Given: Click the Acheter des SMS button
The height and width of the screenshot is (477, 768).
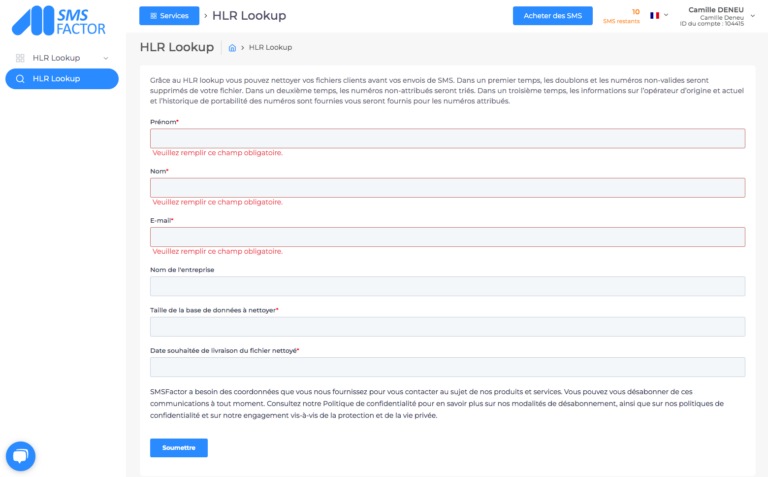Looking at the screenshot, I should [x=552, y=16].
